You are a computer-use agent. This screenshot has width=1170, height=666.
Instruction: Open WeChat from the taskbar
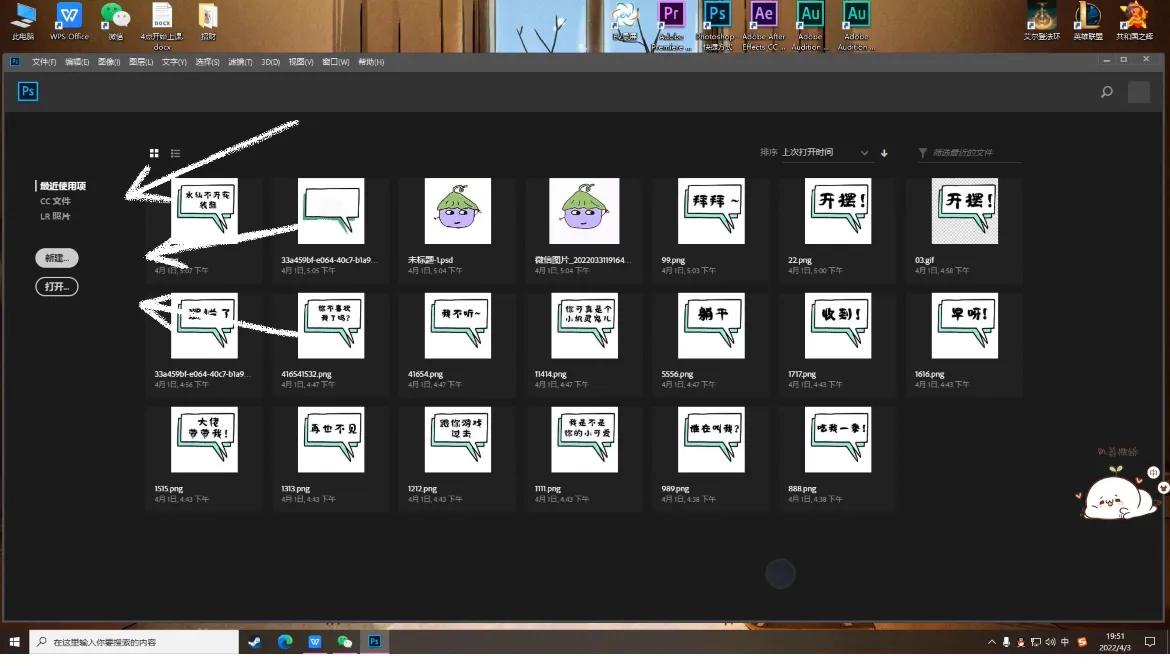click(x=345, y=642)
